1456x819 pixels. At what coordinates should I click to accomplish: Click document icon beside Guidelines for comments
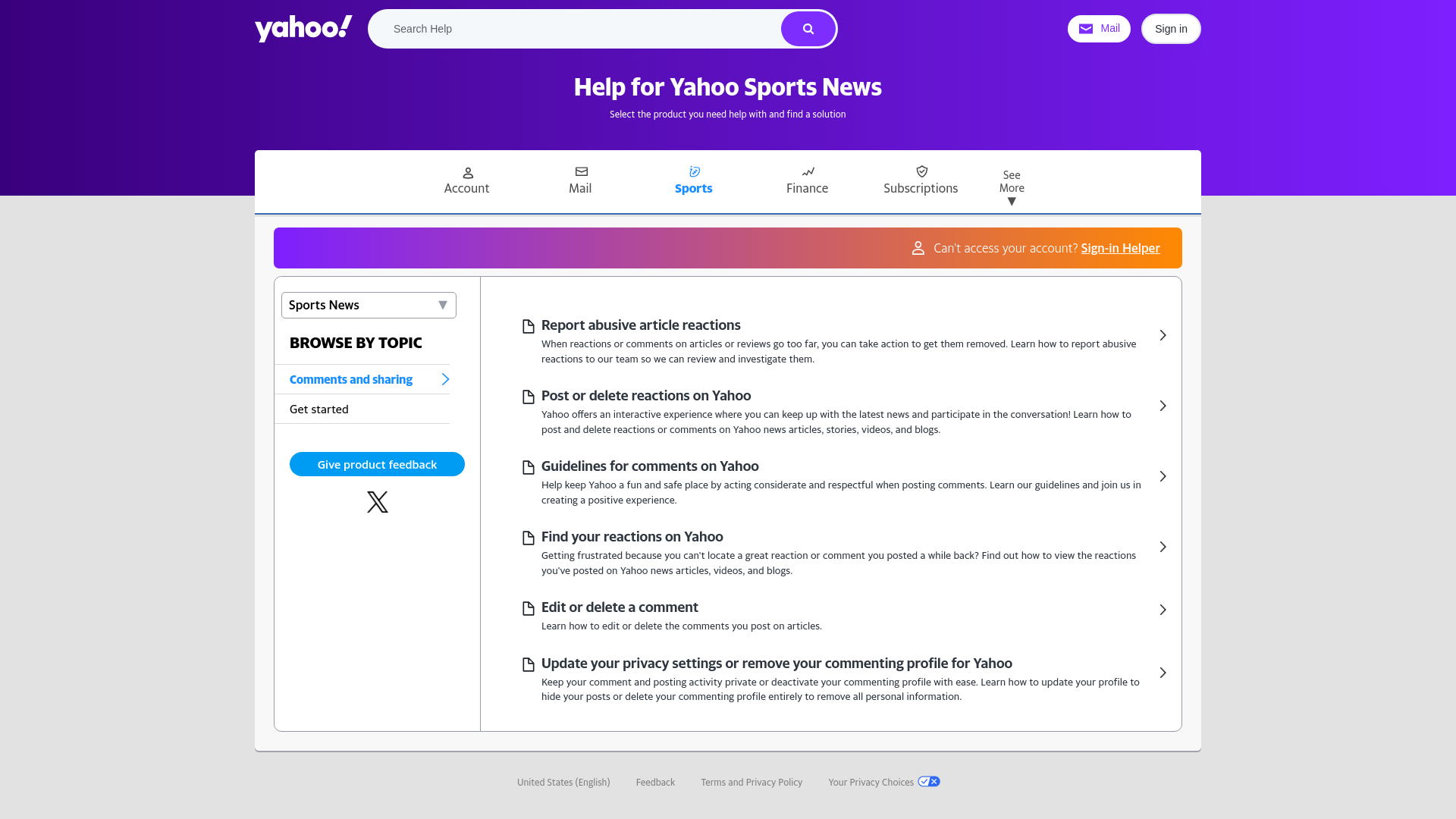coord(529,468)
